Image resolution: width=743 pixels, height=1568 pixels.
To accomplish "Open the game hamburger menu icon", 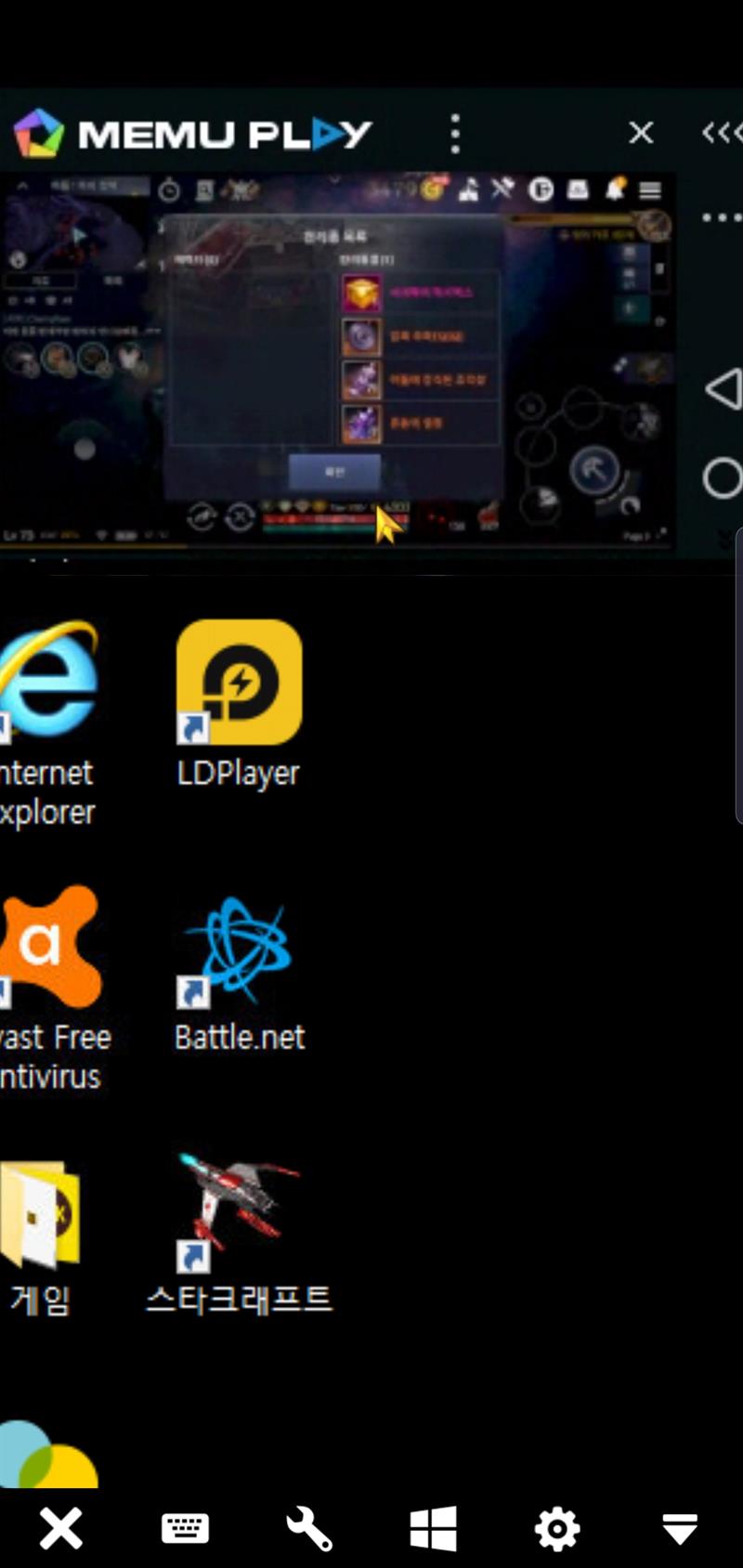I will tap(650, 190).
